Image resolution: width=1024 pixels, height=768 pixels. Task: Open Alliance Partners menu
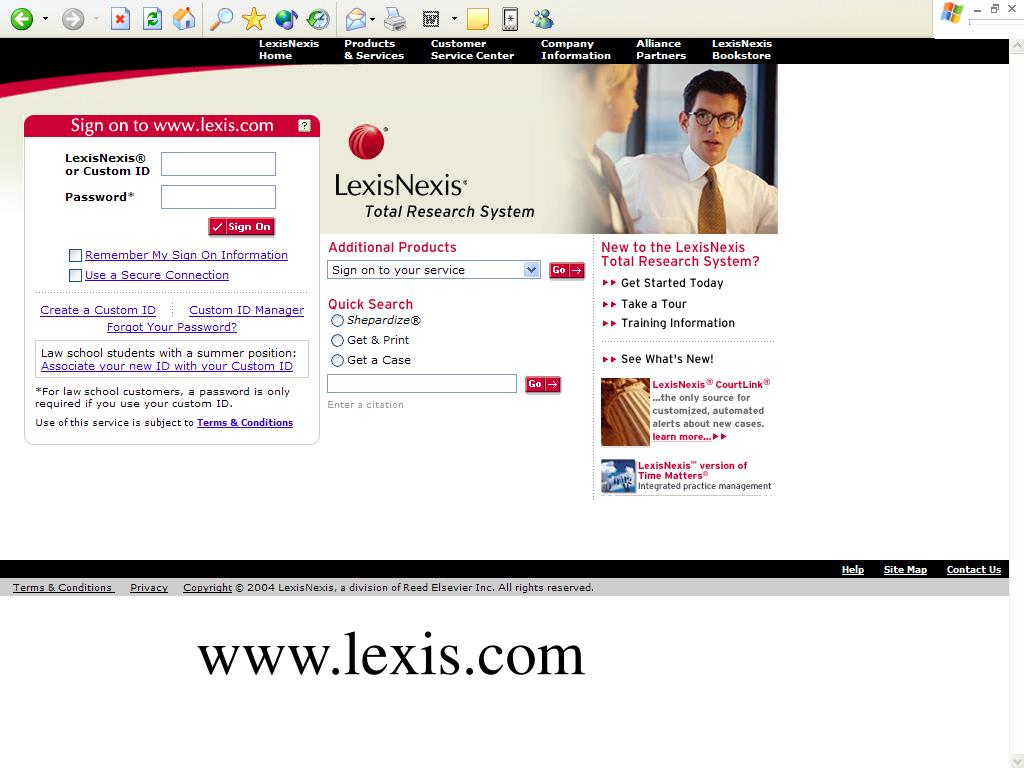pyautogui.click(x=661, y=50)
